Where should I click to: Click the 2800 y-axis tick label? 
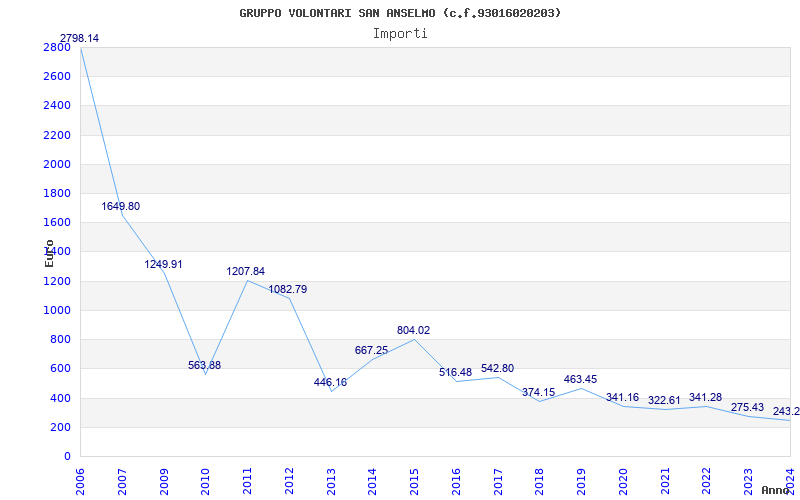point(57,47)
